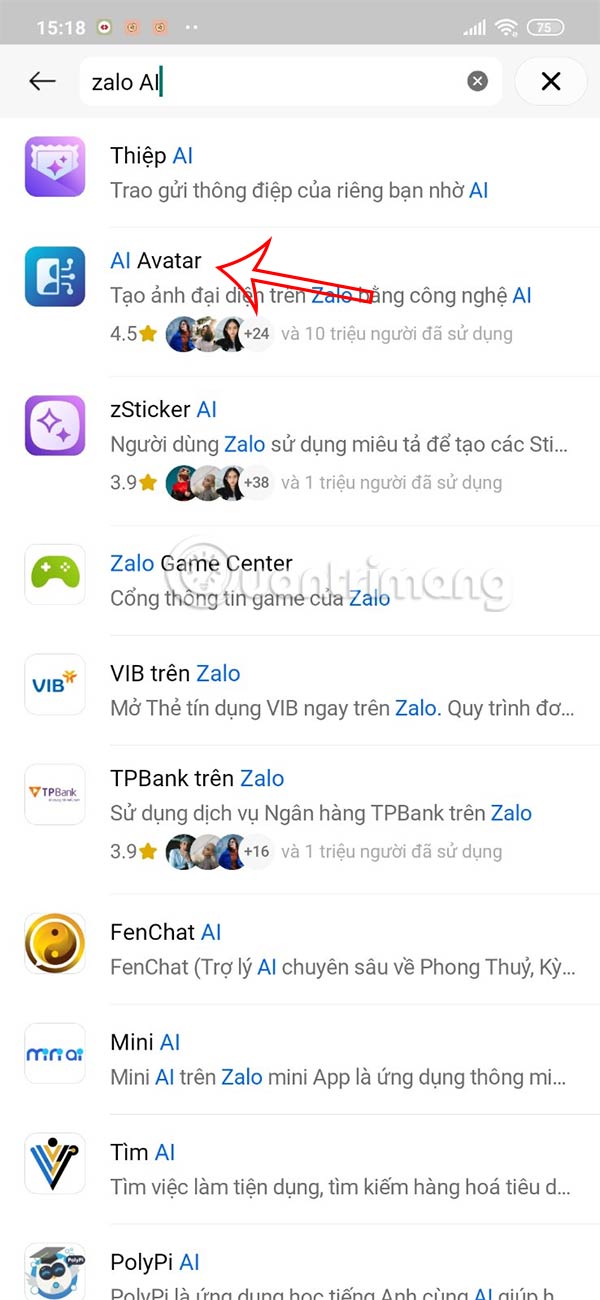Open the Zalo Game Center gamepad icon
The height and width of the screenshot is (1300, 600).
55,574
